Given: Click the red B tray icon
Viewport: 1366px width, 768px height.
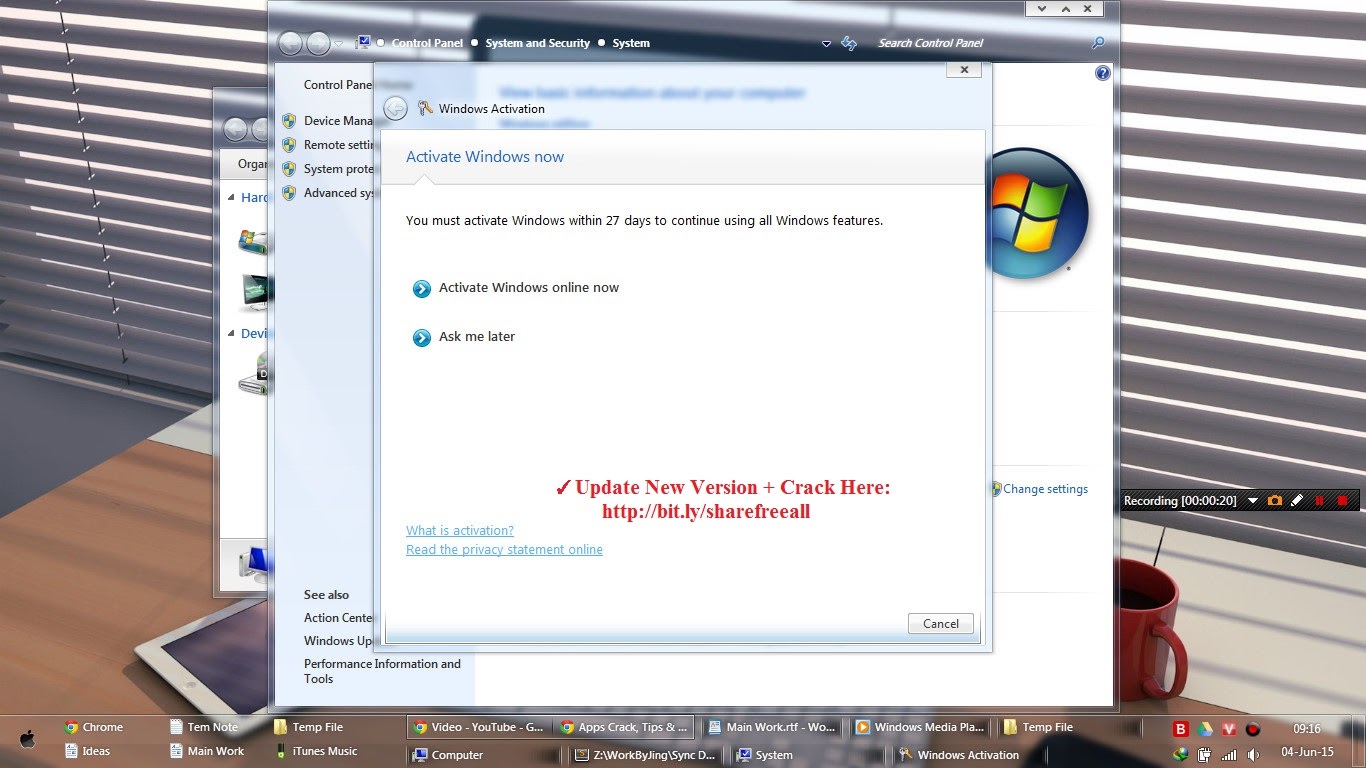Looking at the screenshot, I should (1181, 729).
